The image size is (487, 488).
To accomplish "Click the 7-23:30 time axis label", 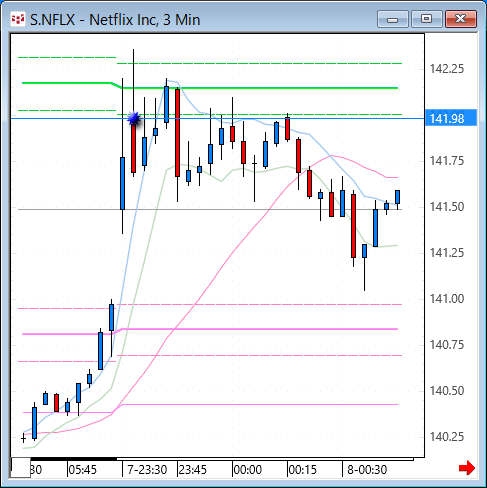I will click(147, 470).
